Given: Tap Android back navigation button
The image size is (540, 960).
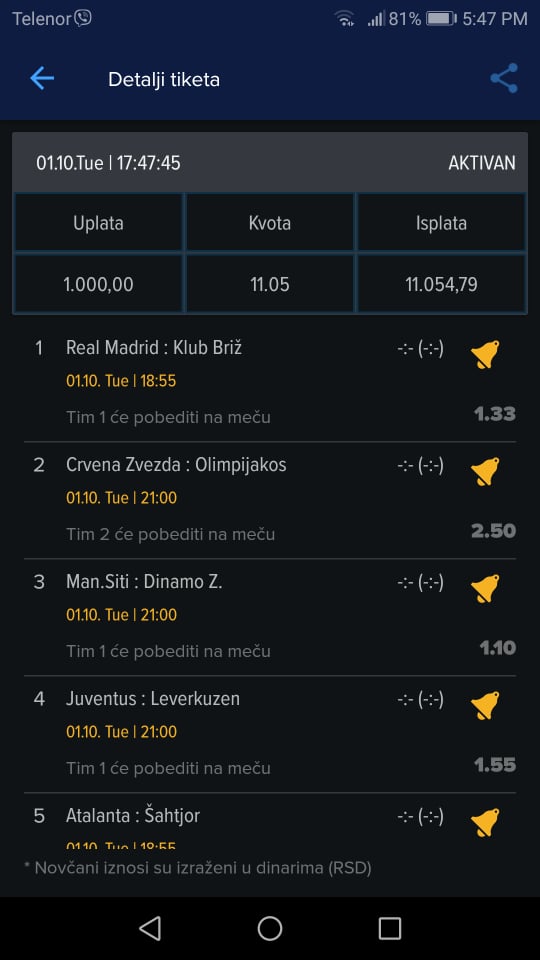Looking at the screenshot, I should tap(150, 928).
